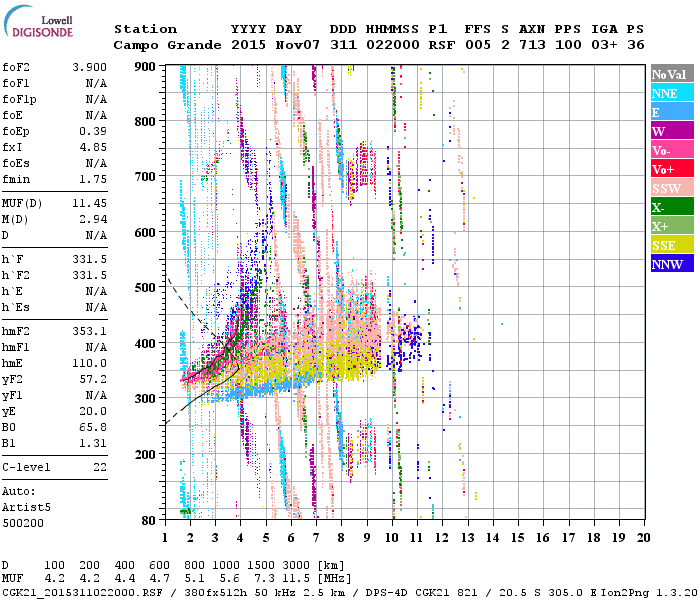Viewport: 700px width, 600px height.
Task: Click the C-level value 22
Action: point(100,467)
